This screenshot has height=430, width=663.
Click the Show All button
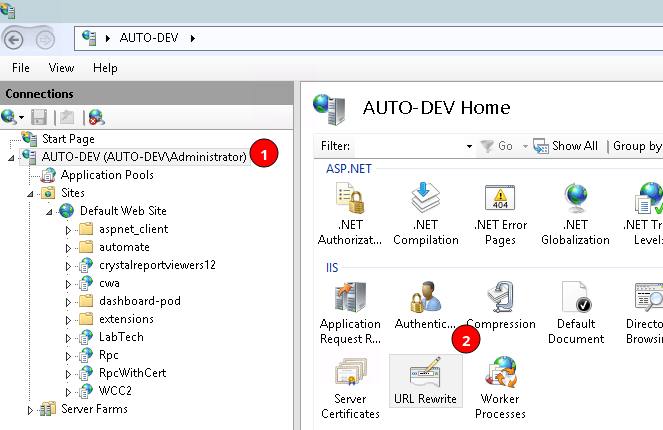coord(565,146)
